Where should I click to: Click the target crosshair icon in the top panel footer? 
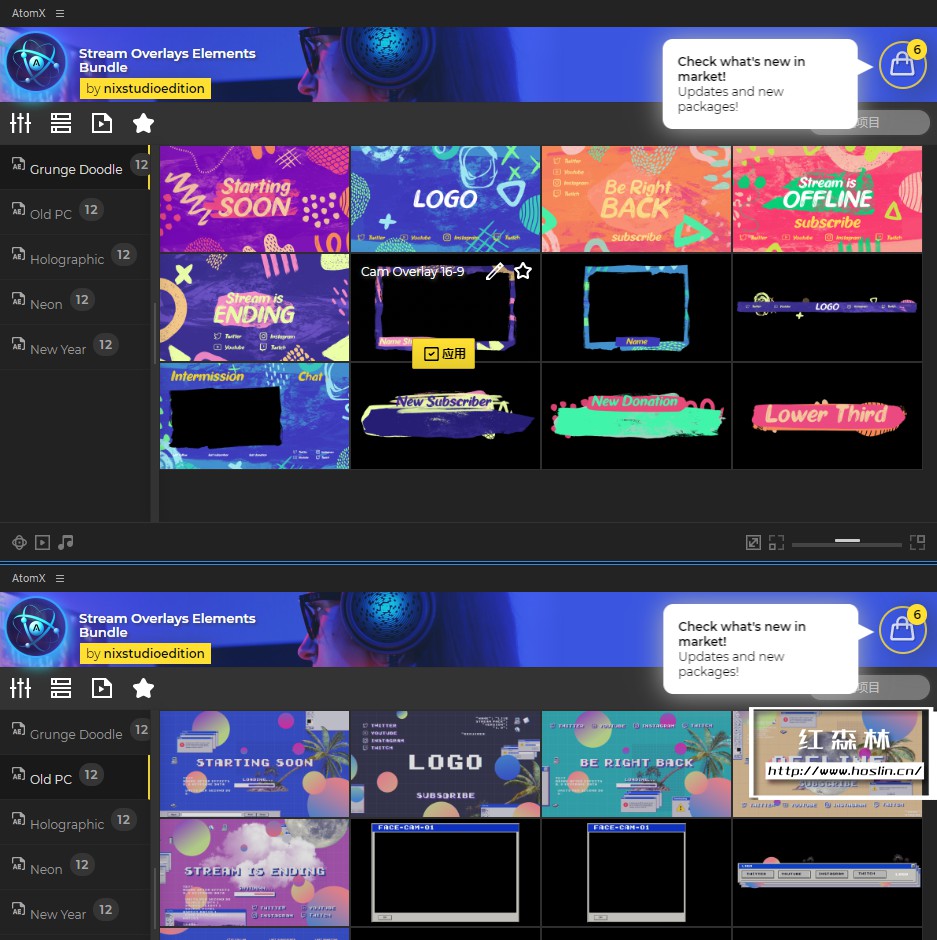tap(19, 543)
